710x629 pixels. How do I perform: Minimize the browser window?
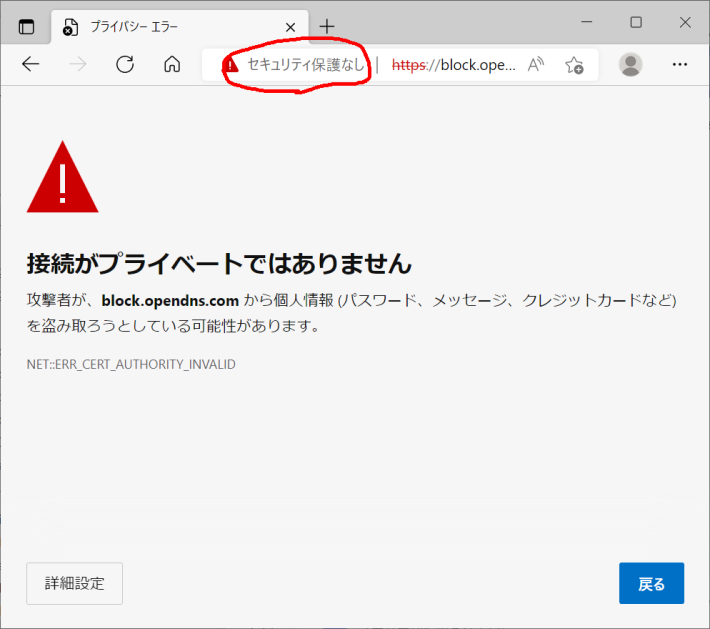[x=588, y=23]
